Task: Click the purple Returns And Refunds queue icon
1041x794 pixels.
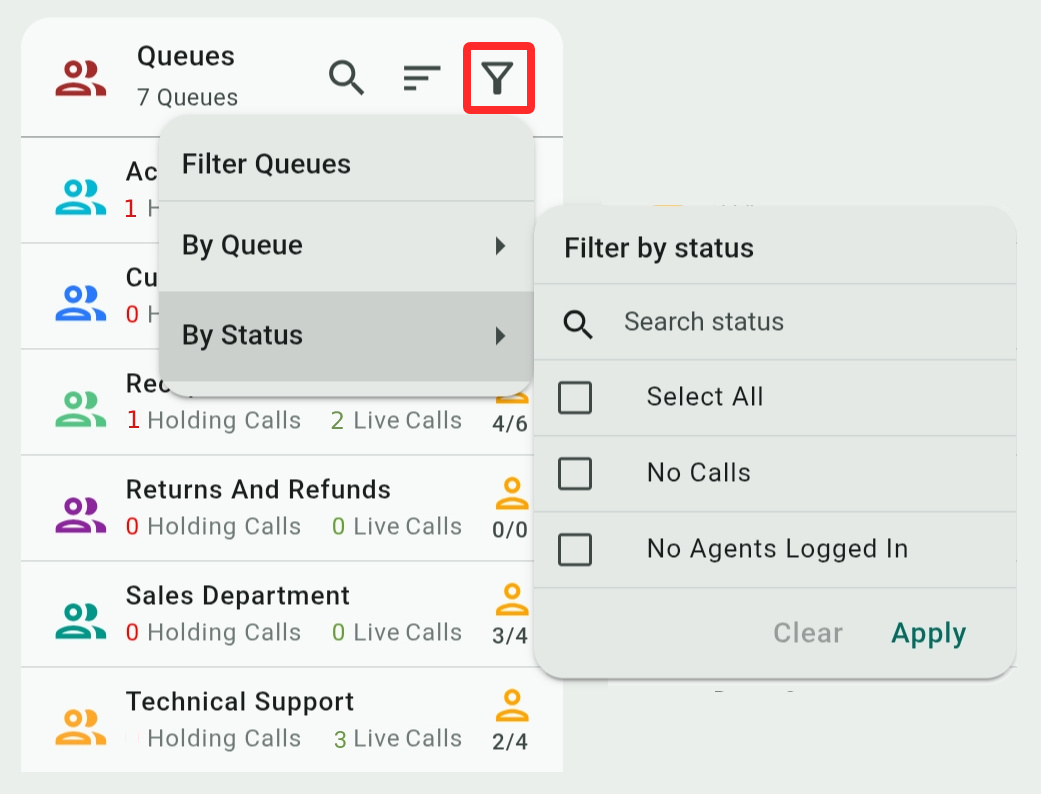Action: tap(80, 514)
